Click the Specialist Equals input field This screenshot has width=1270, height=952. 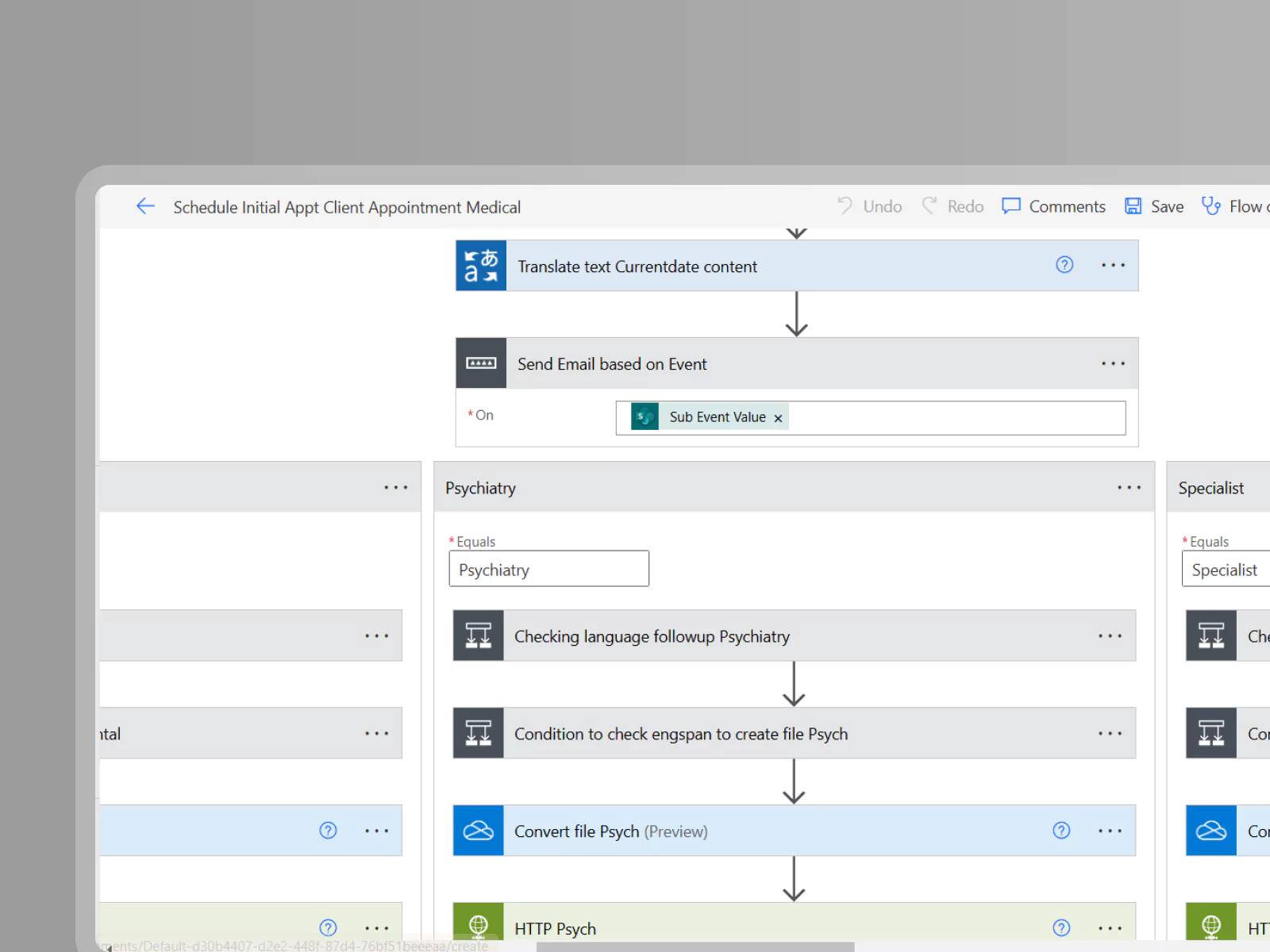(1226, 569)
